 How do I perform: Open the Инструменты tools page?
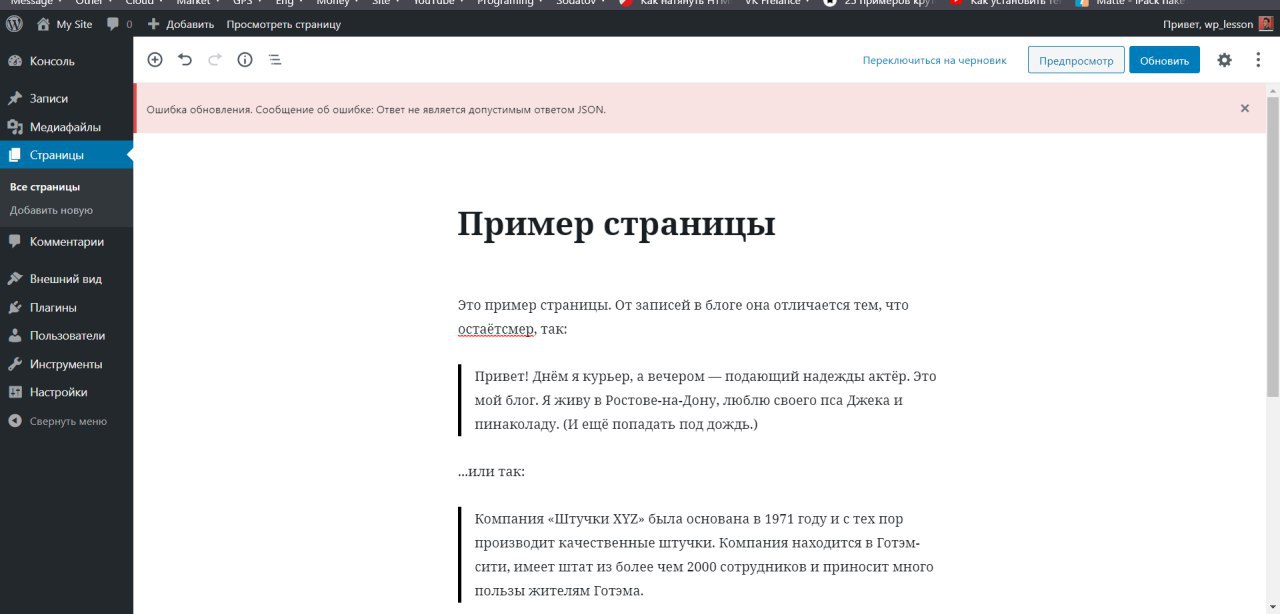click(x=66, y=364)
